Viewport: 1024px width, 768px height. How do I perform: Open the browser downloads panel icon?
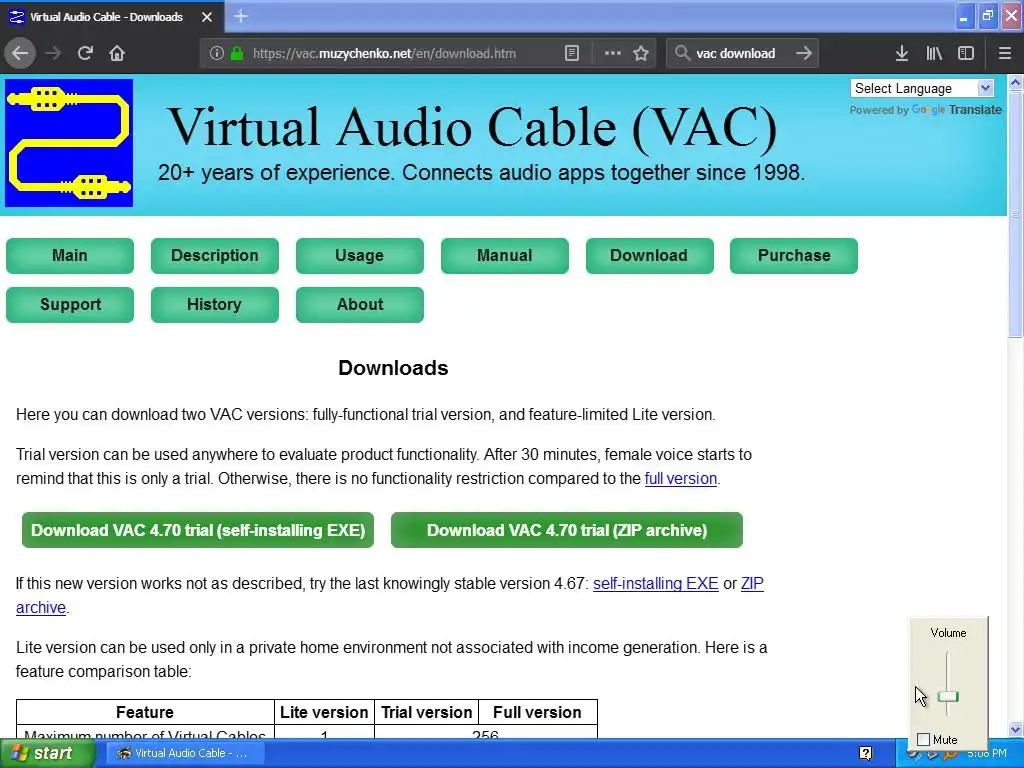902,54
